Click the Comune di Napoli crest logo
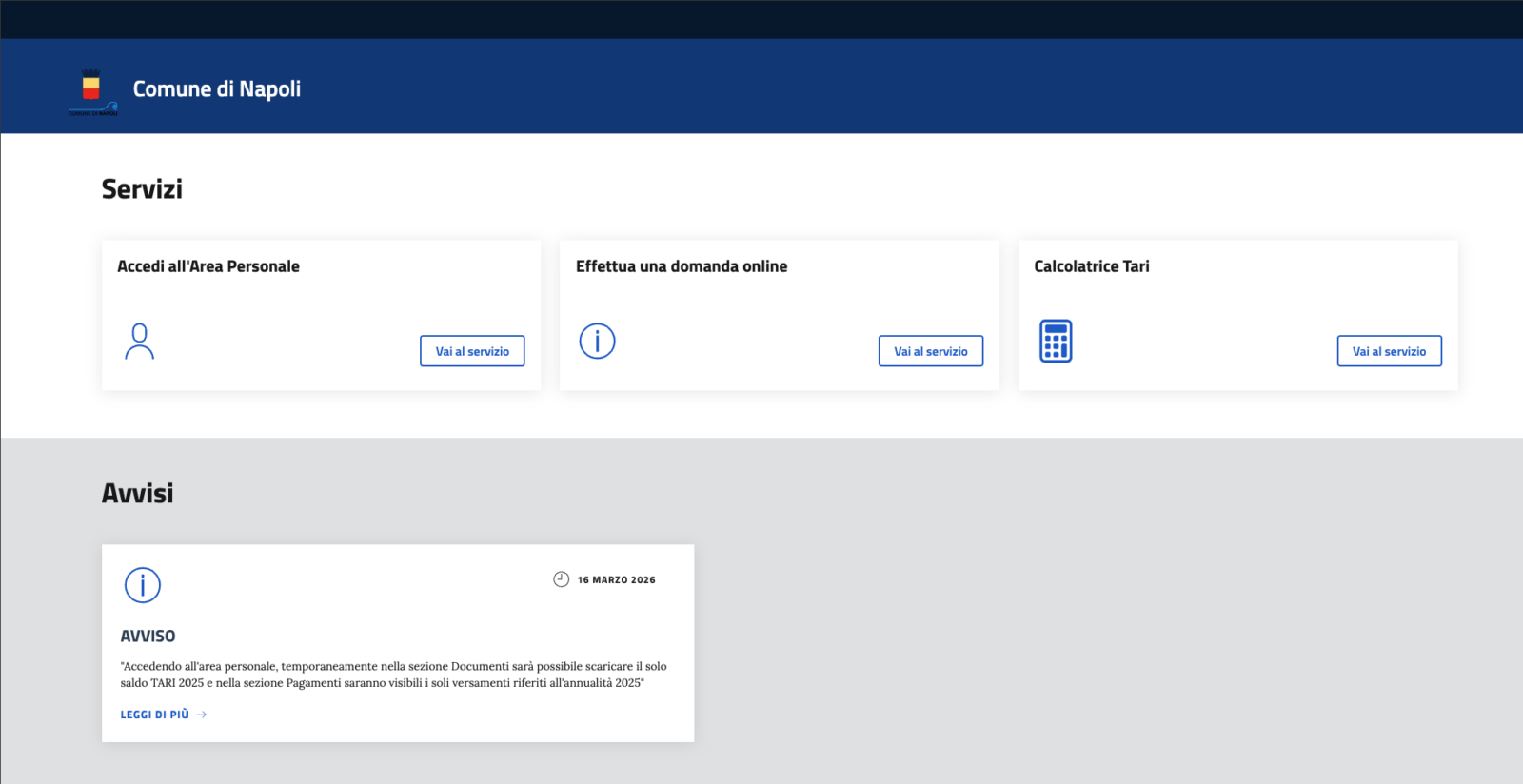The width and height of the screenshot is (1523, 784). tap(92, 91)
